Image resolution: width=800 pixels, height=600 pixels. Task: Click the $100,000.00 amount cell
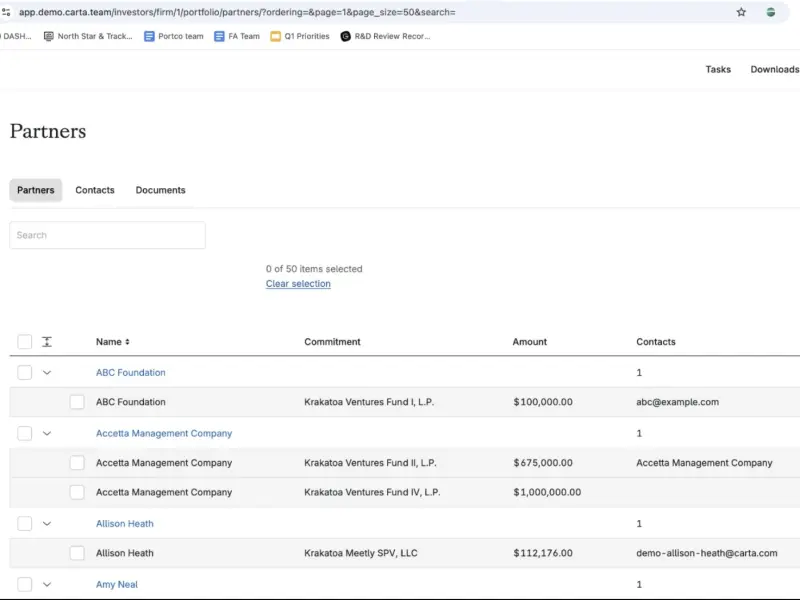pyautogui.click(x=543, y=402)
